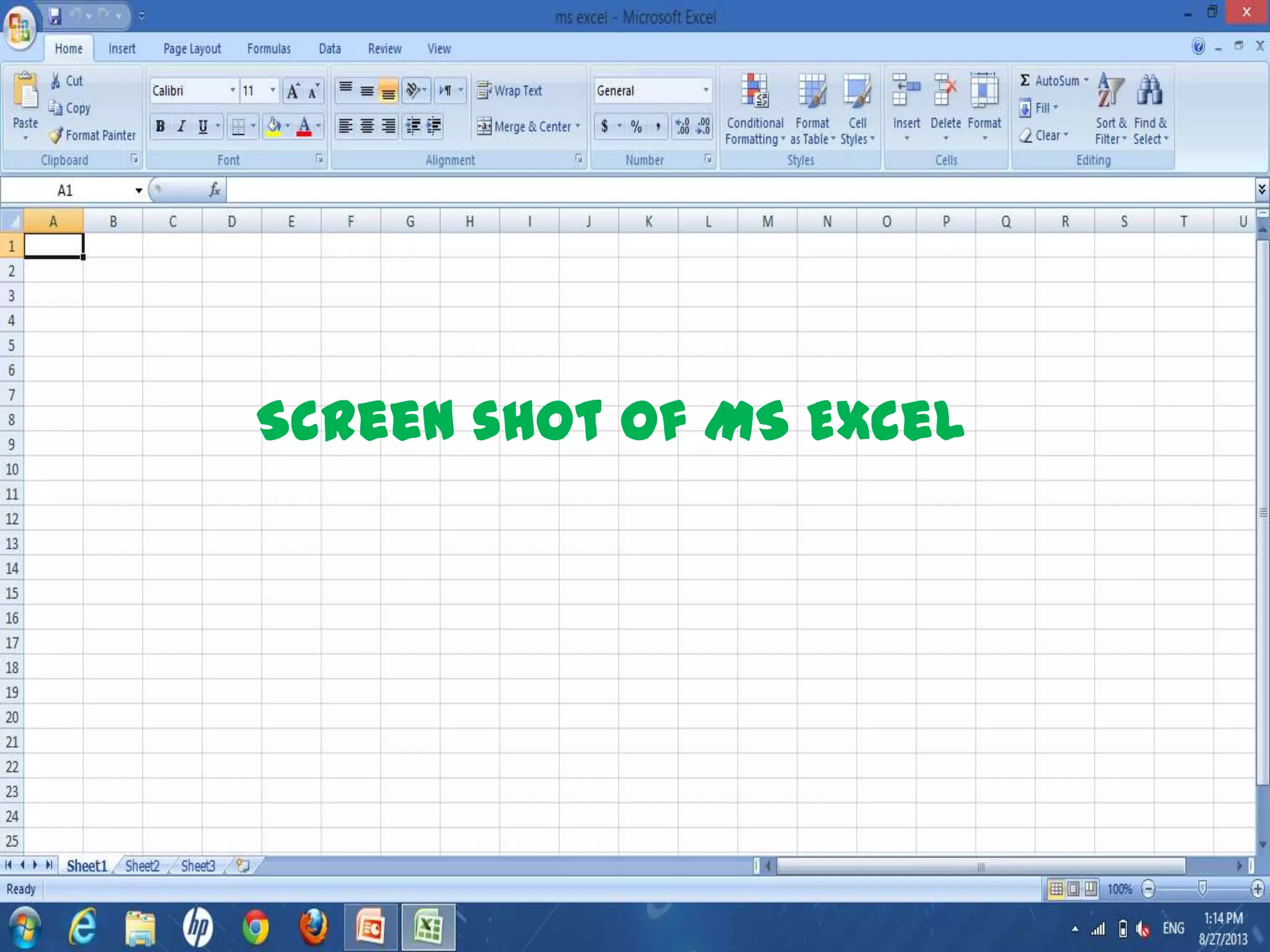The image size is (1270, 952).
Task: Open Font dialog launcher
Action: (x=319, y=159)
